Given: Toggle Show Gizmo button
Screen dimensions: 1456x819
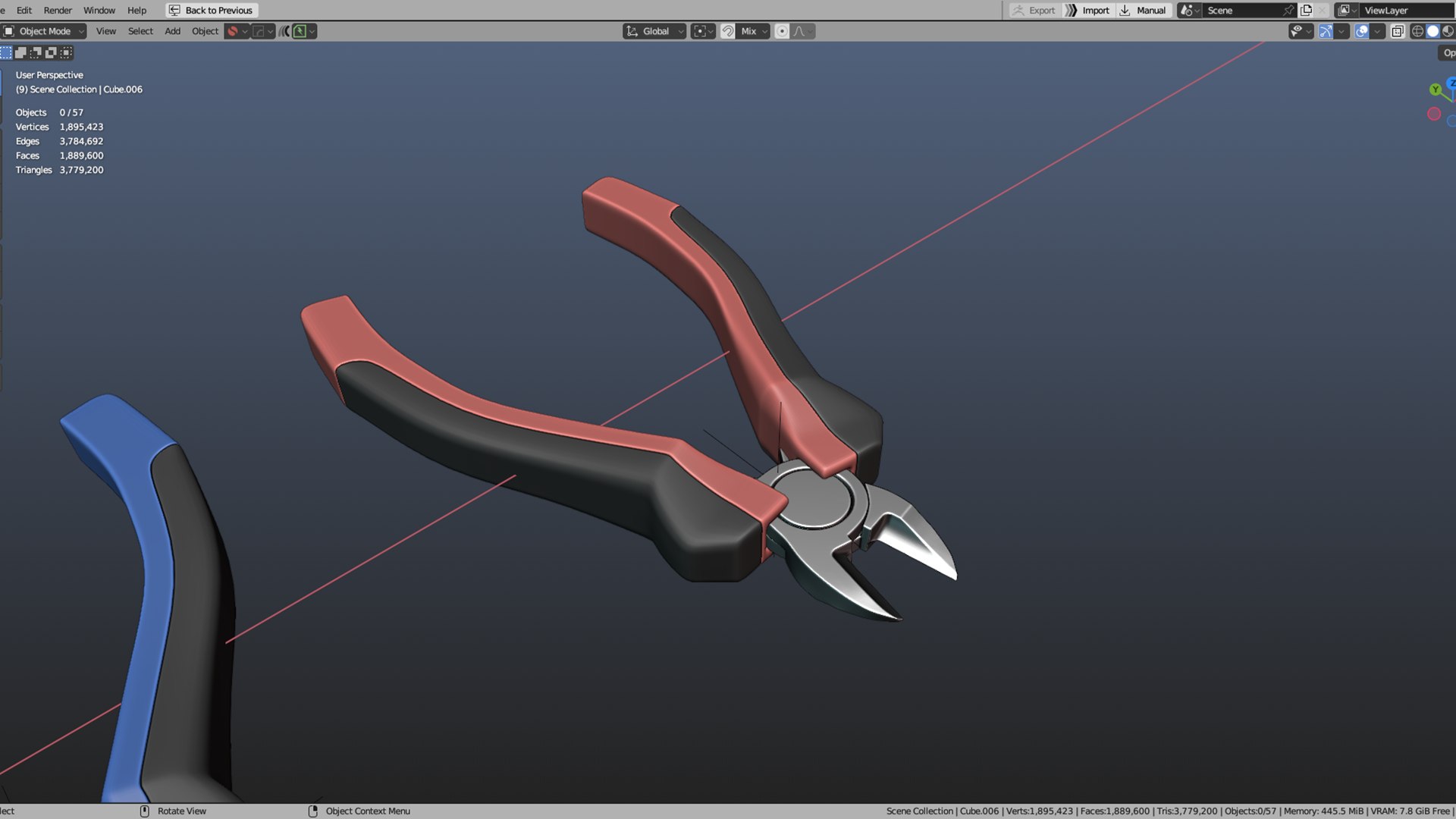Looking at the screenshot, I should 1326,31.
